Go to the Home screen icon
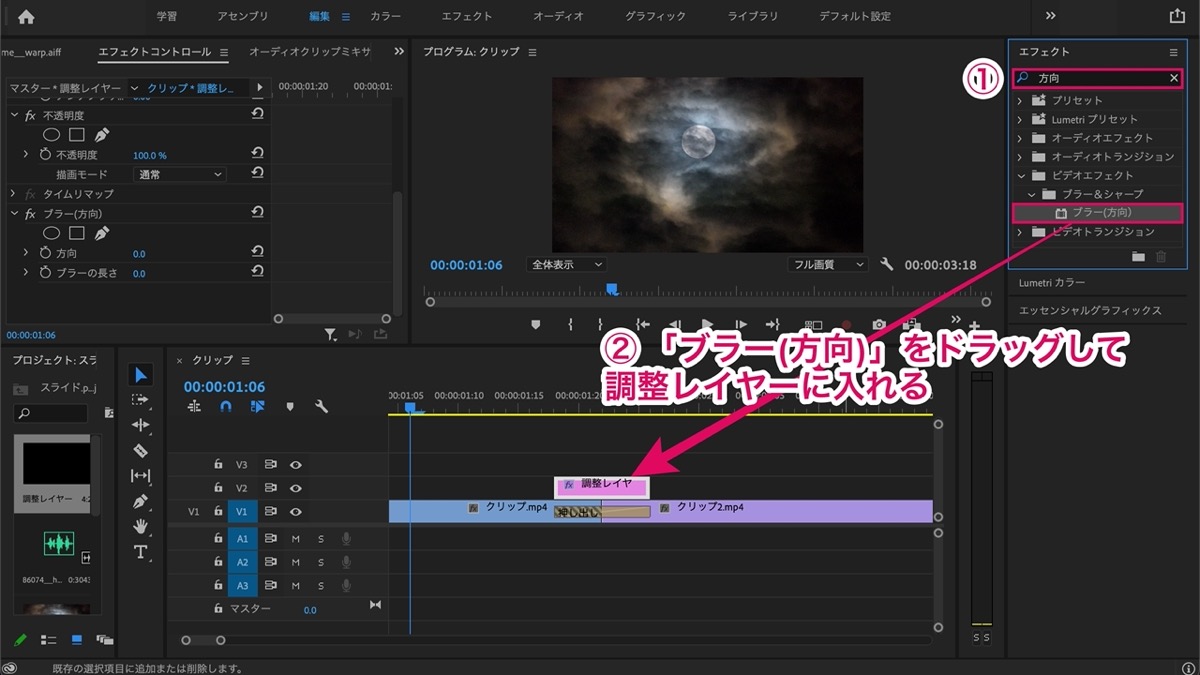The width and height of the screenshot is (1200, 675). click(x=26, y=16)
